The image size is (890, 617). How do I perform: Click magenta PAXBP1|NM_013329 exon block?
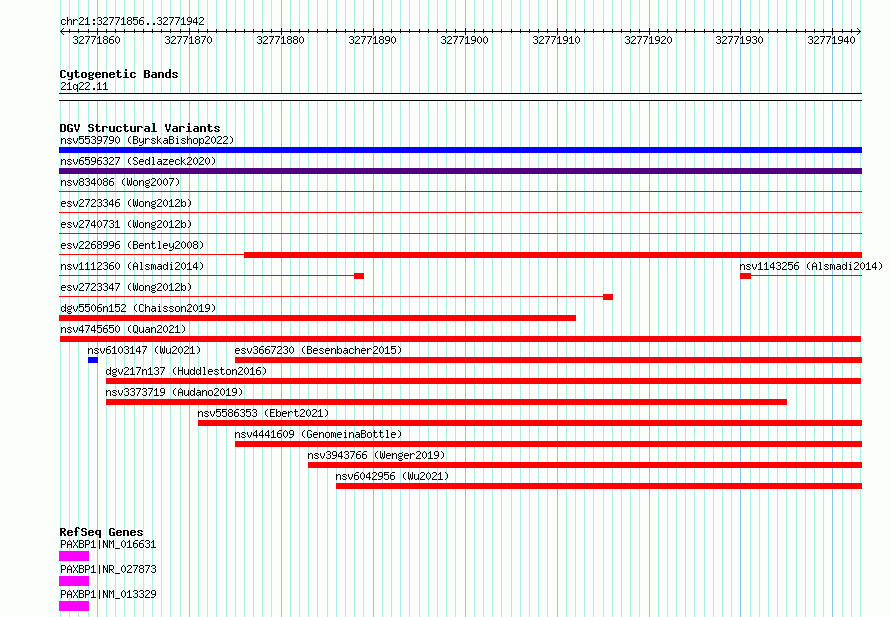point(74,606)
